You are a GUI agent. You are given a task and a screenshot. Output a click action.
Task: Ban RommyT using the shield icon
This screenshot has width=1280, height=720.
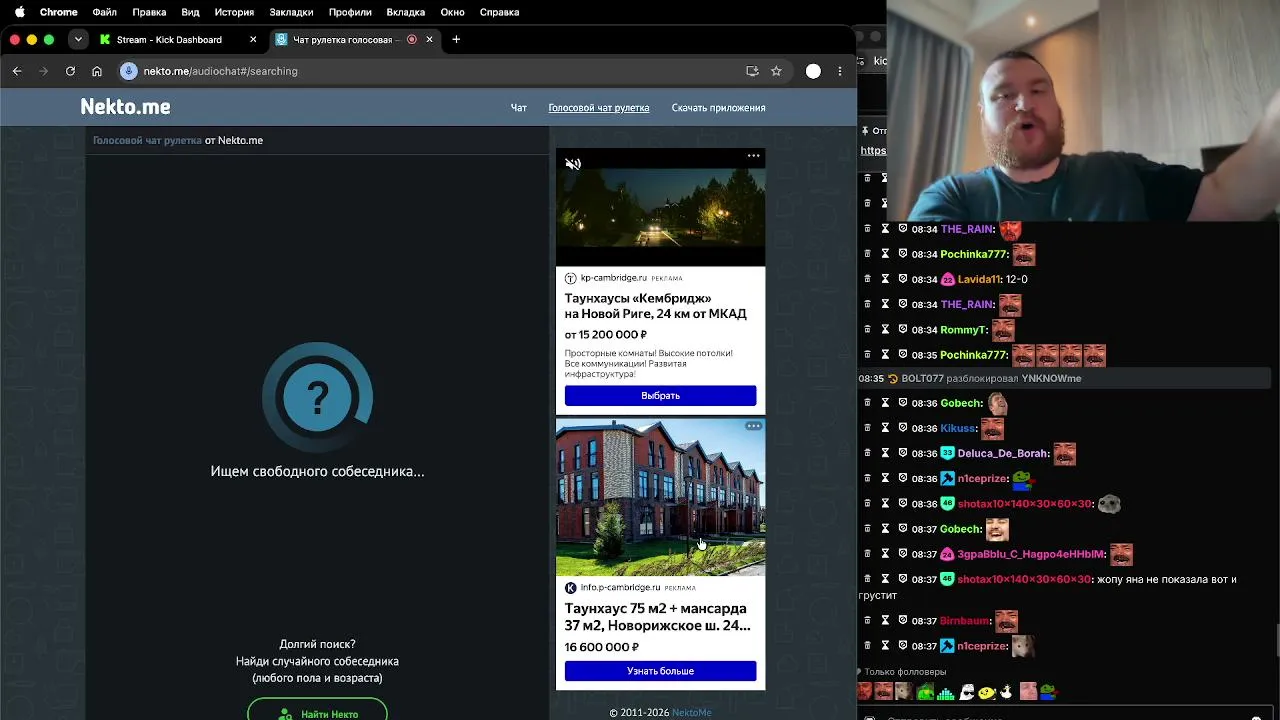(x=902, y=329)
